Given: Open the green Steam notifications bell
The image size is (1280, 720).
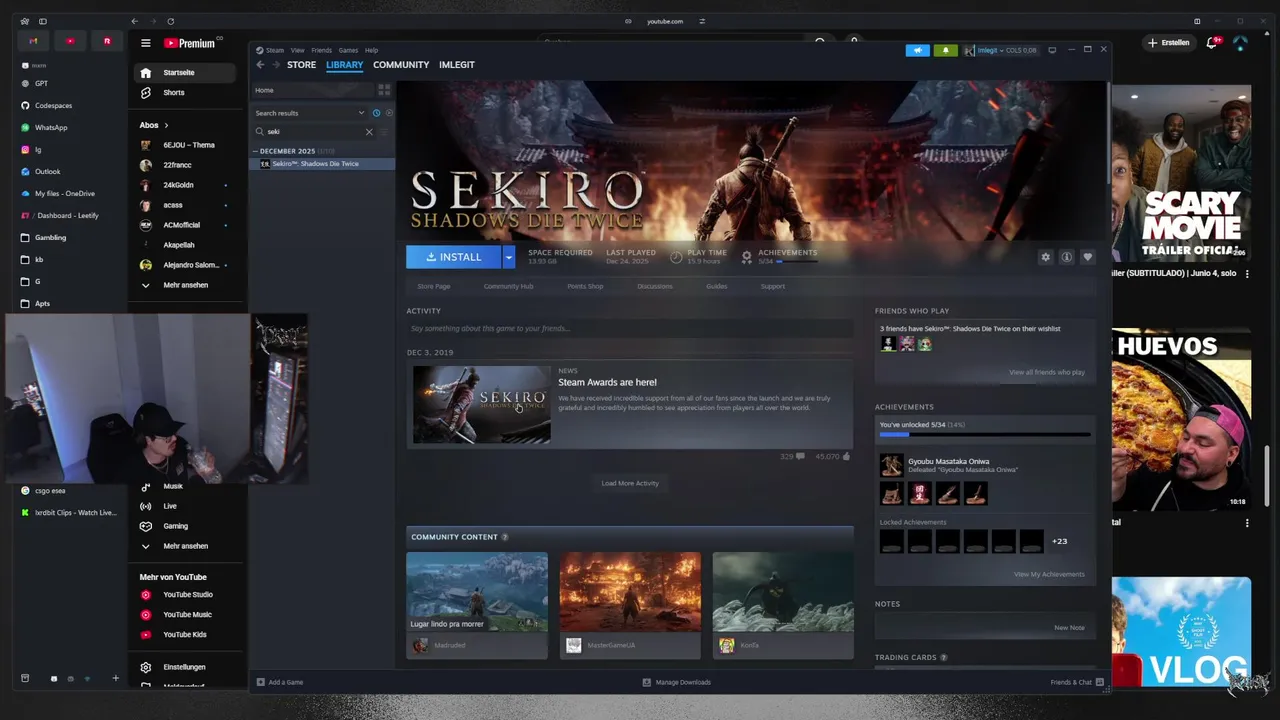Looking at the screenshot, I should click(945, 50).
